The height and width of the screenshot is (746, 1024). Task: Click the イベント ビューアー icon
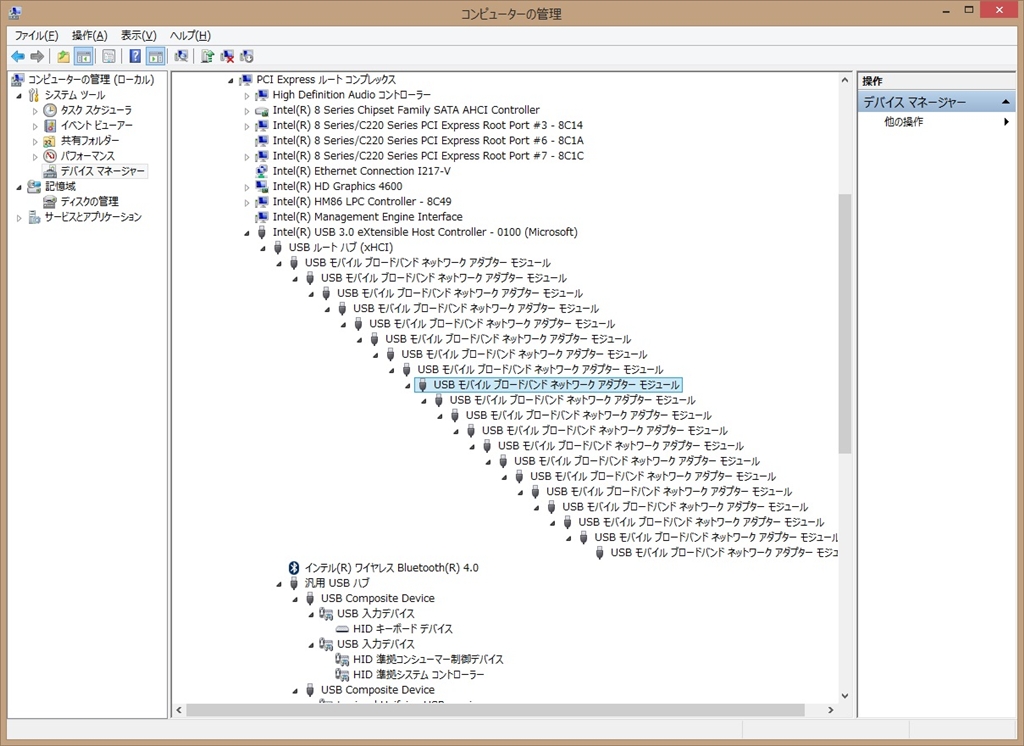click(50, 125)
